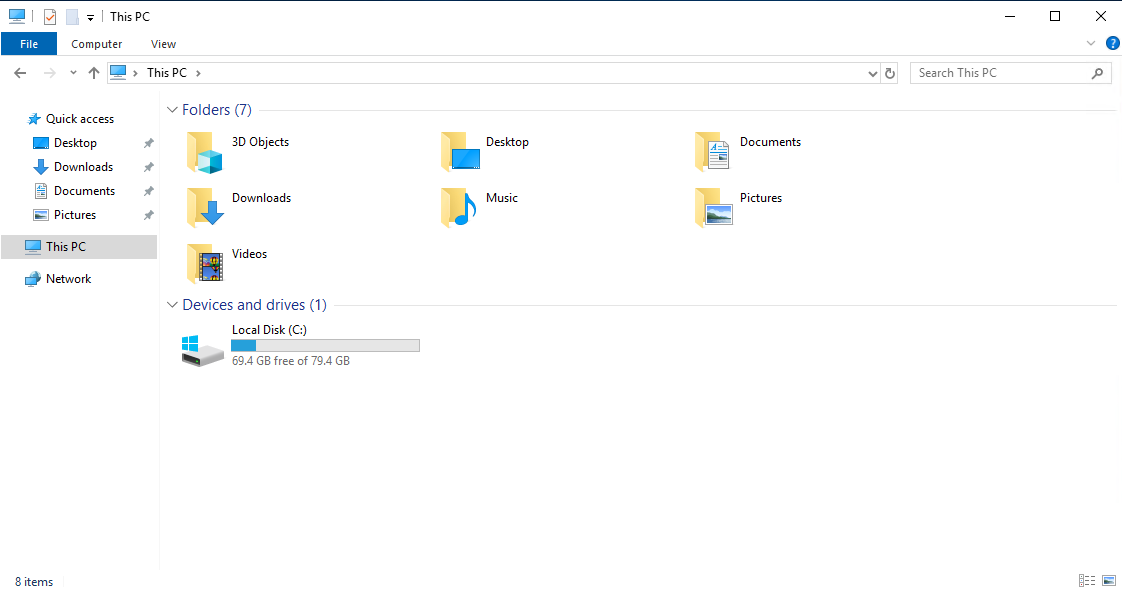Switch to the View ribbon tab

pyautogui.click(x=163, y=43)
